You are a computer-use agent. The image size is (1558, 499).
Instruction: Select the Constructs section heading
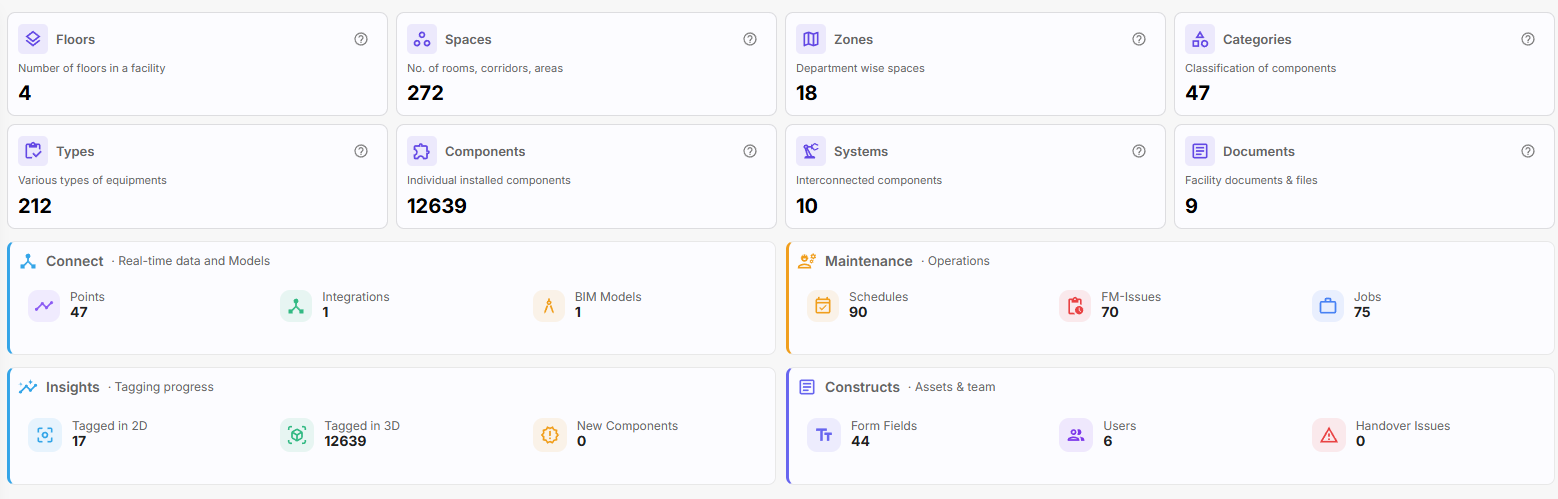[862, 387]
